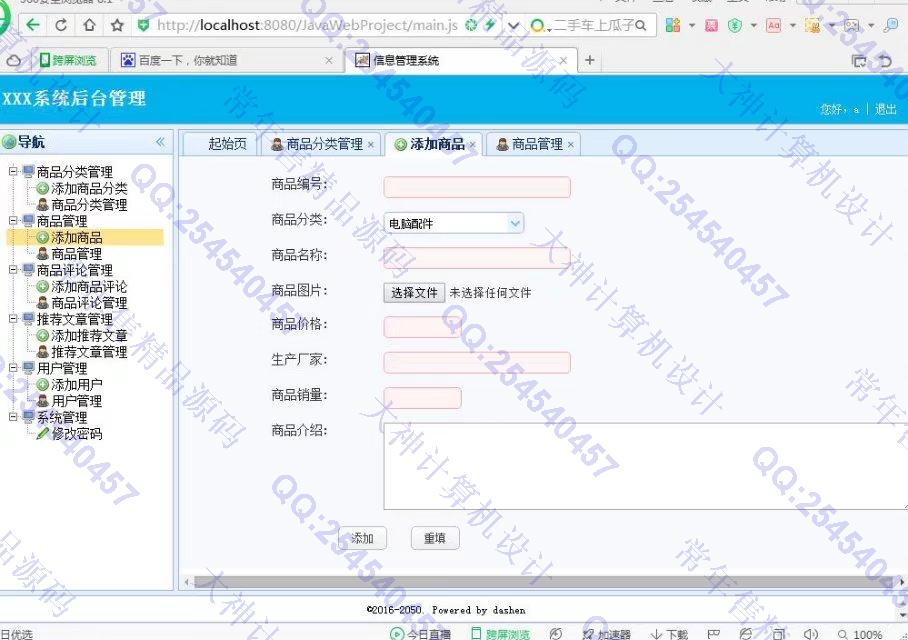Close the 商品分类管理 tab
Image resolution: width=908 pixels, height=640 pixels.
[x=371, y=144]
